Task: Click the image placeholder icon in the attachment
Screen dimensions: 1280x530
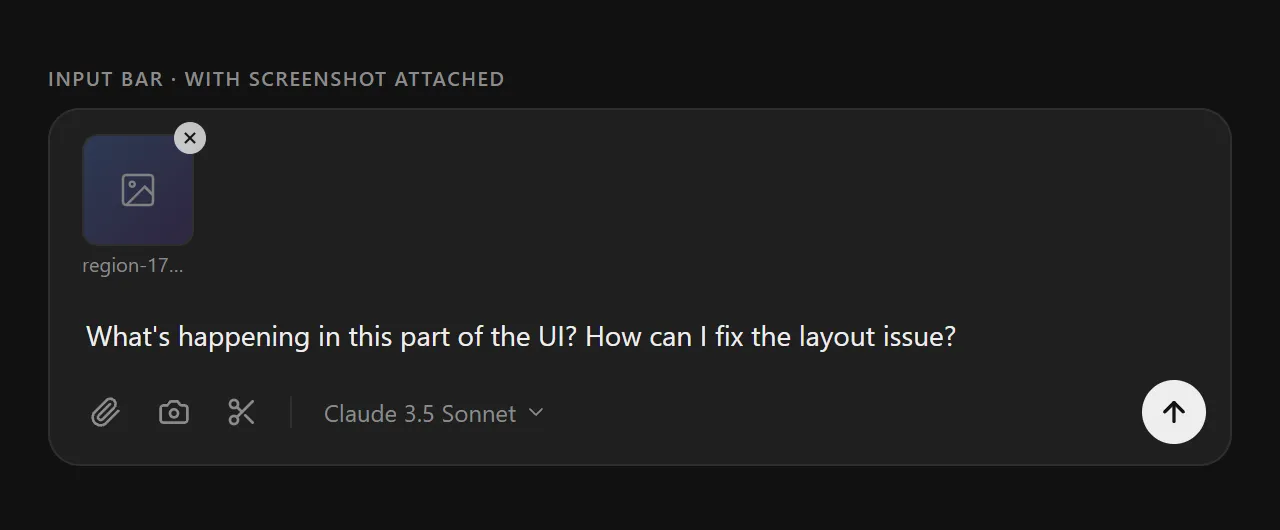Action: (138, 190)
